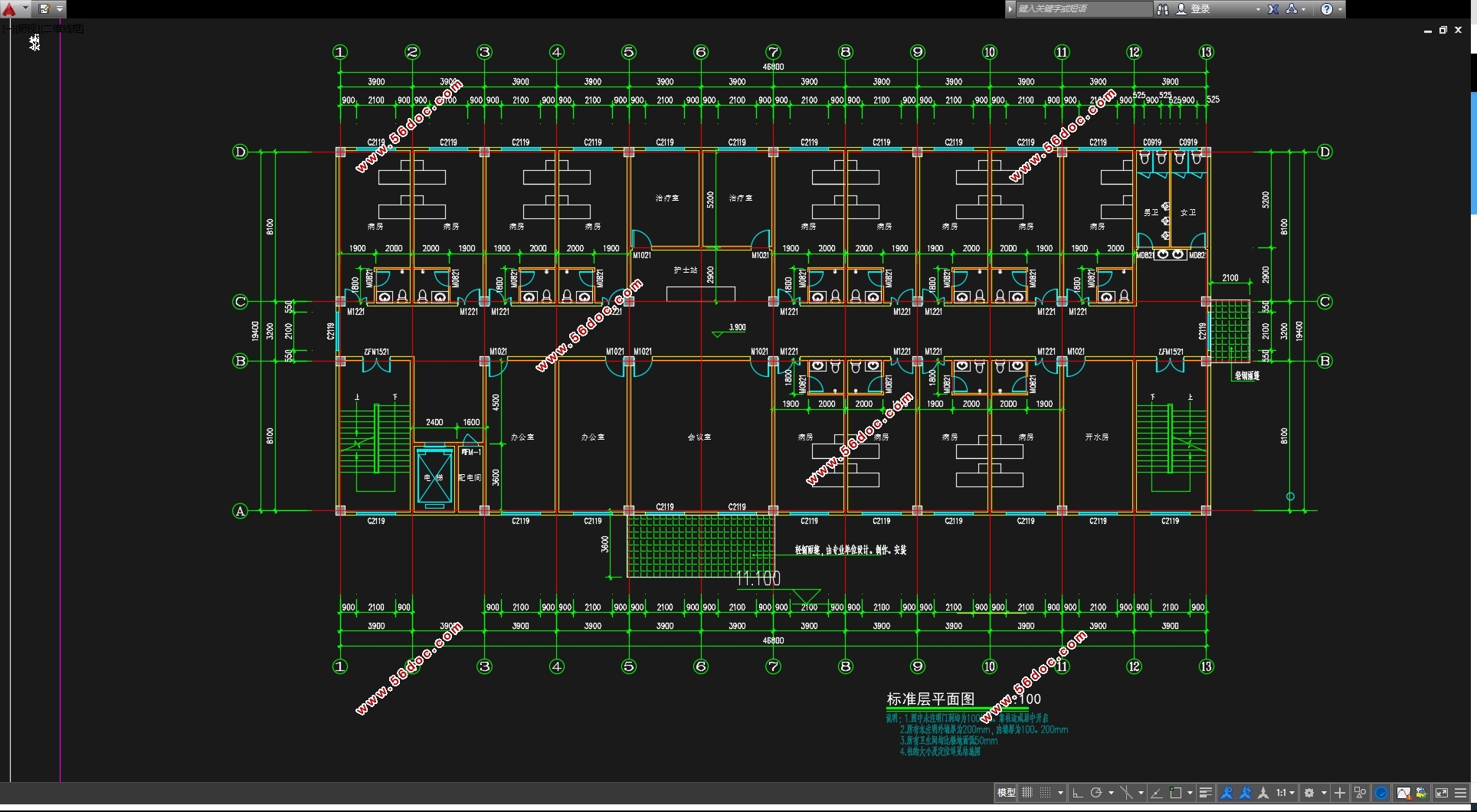
Task: Toggle auto-add annotation scales icon
Action: pos(1245,793)
